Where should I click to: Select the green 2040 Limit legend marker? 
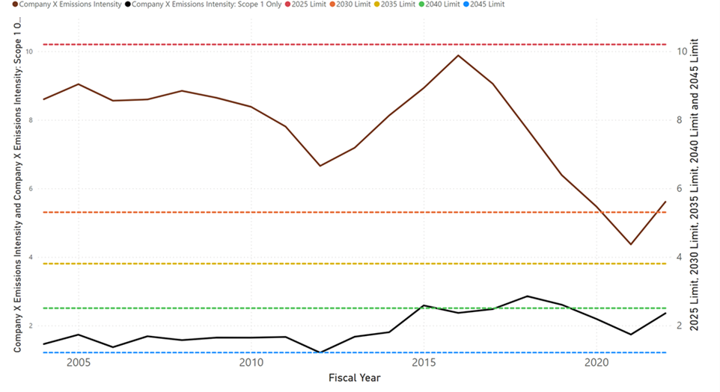click(422, 4)
